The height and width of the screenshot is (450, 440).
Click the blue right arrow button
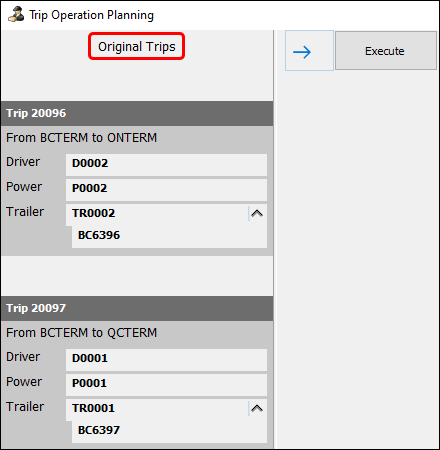[x=309, y=51]
